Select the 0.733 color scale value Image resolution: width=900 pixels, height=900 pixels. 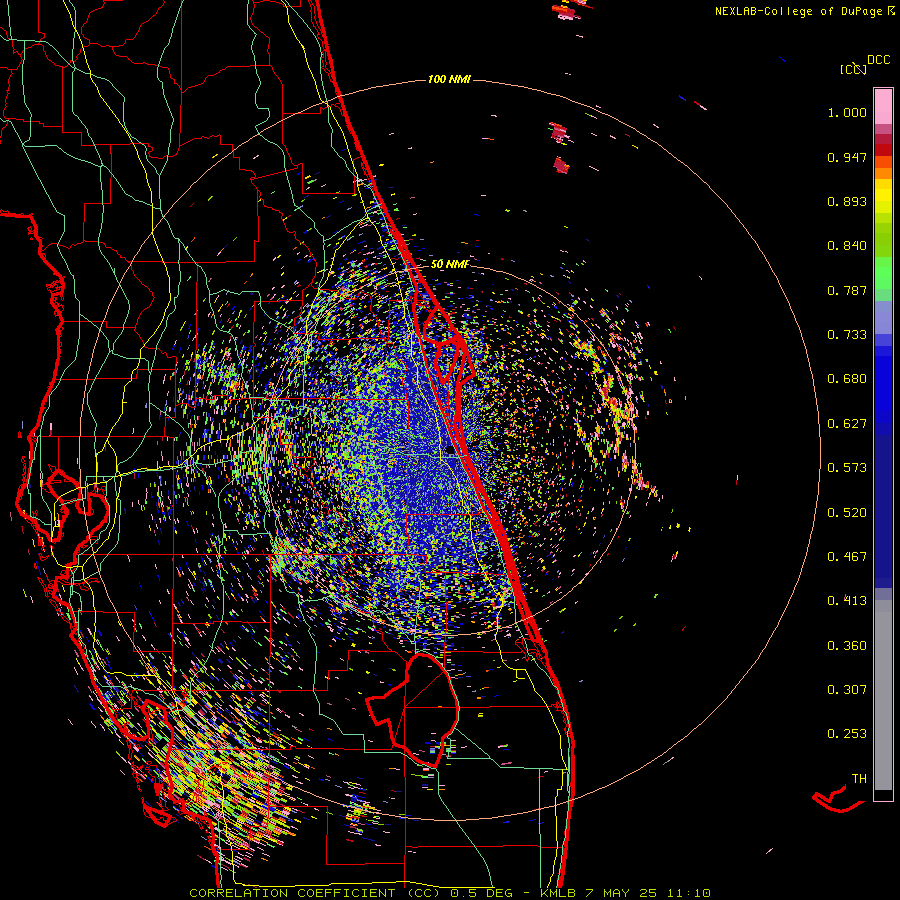coord(847,335)
